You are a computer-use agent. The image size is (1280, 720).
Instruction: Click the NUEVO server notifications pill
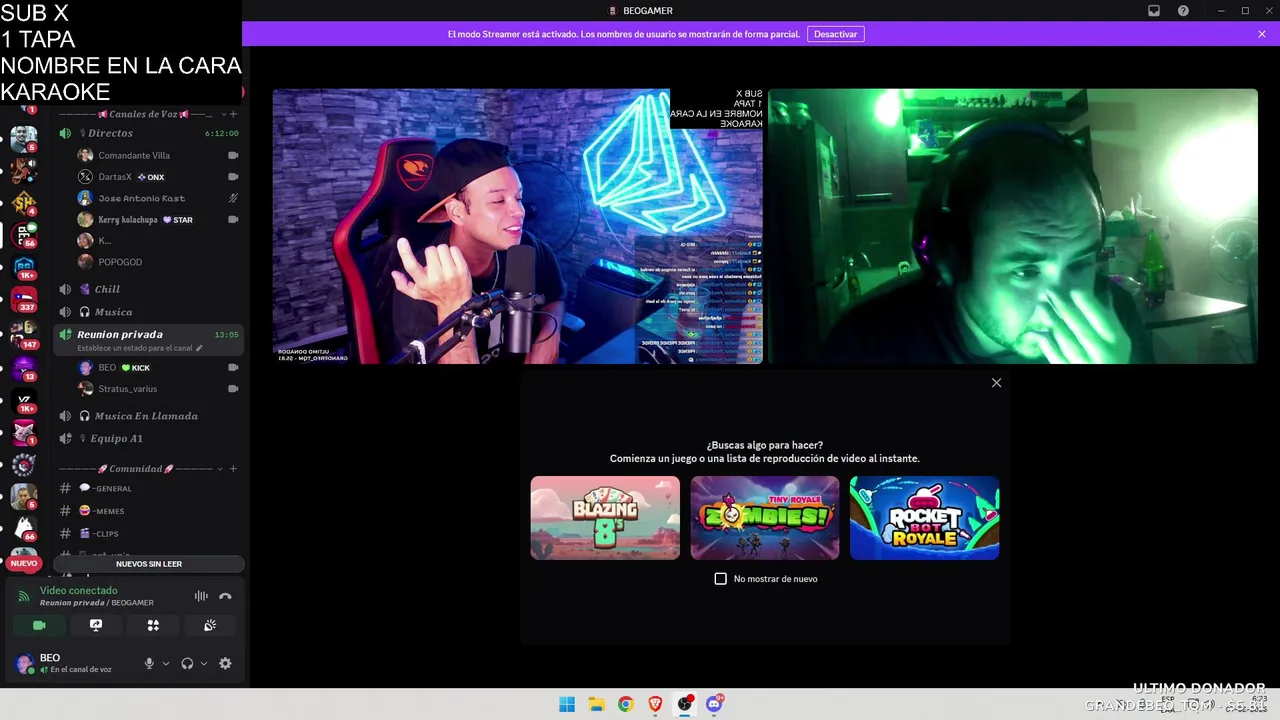tap(24, 563)
